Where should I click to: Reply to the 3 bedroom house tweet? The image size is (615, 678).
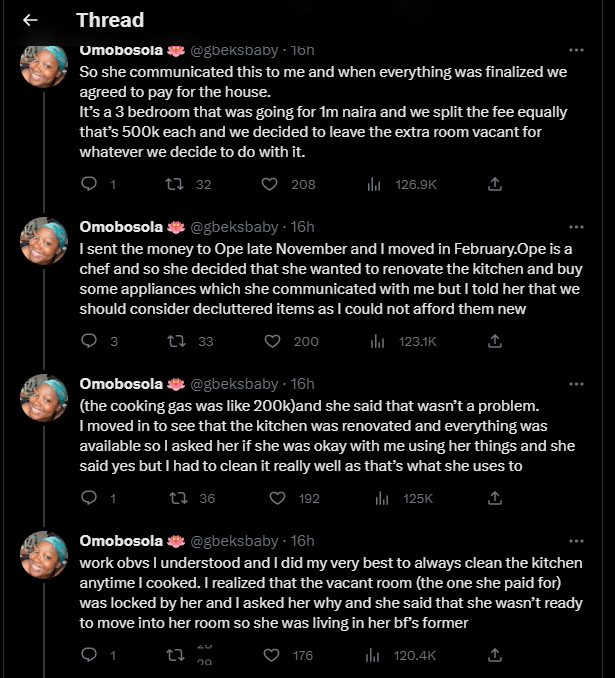click(x=89, y=184)
